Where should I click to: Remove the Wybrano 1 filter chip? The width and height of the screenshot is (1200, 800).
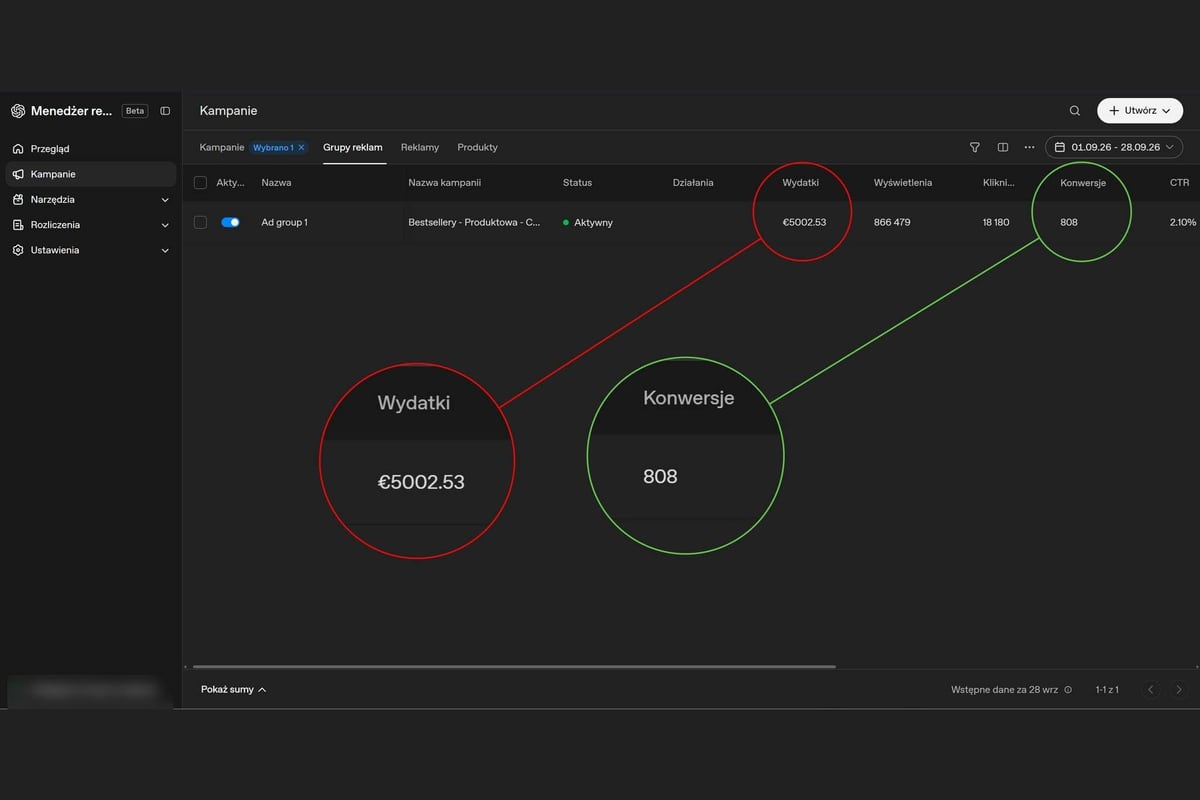click(301, 148)
